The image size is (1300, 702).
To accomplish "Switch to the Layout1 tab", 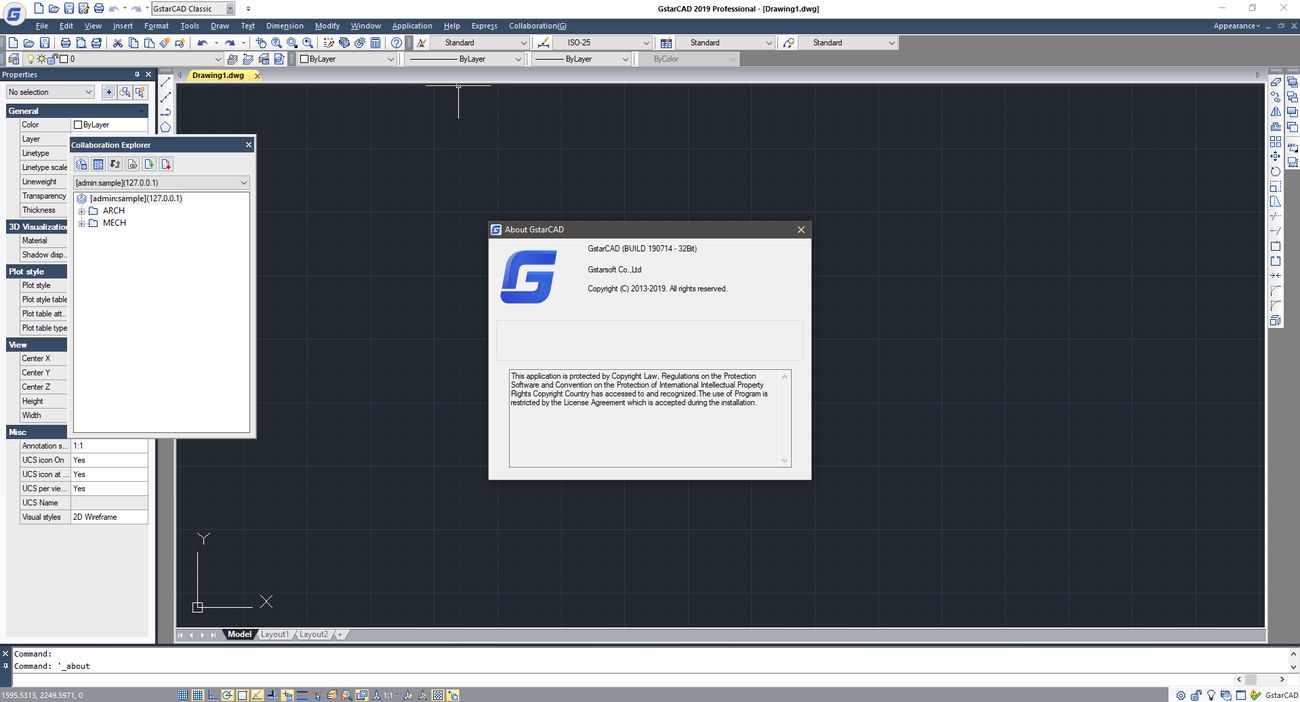I will click(274, 633).
